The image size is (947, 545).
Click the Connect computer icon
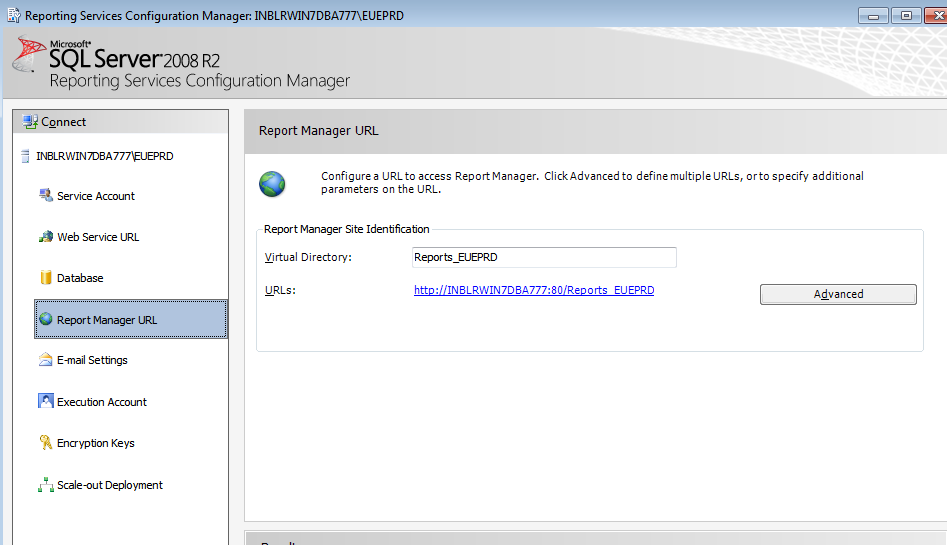point(30,121)
